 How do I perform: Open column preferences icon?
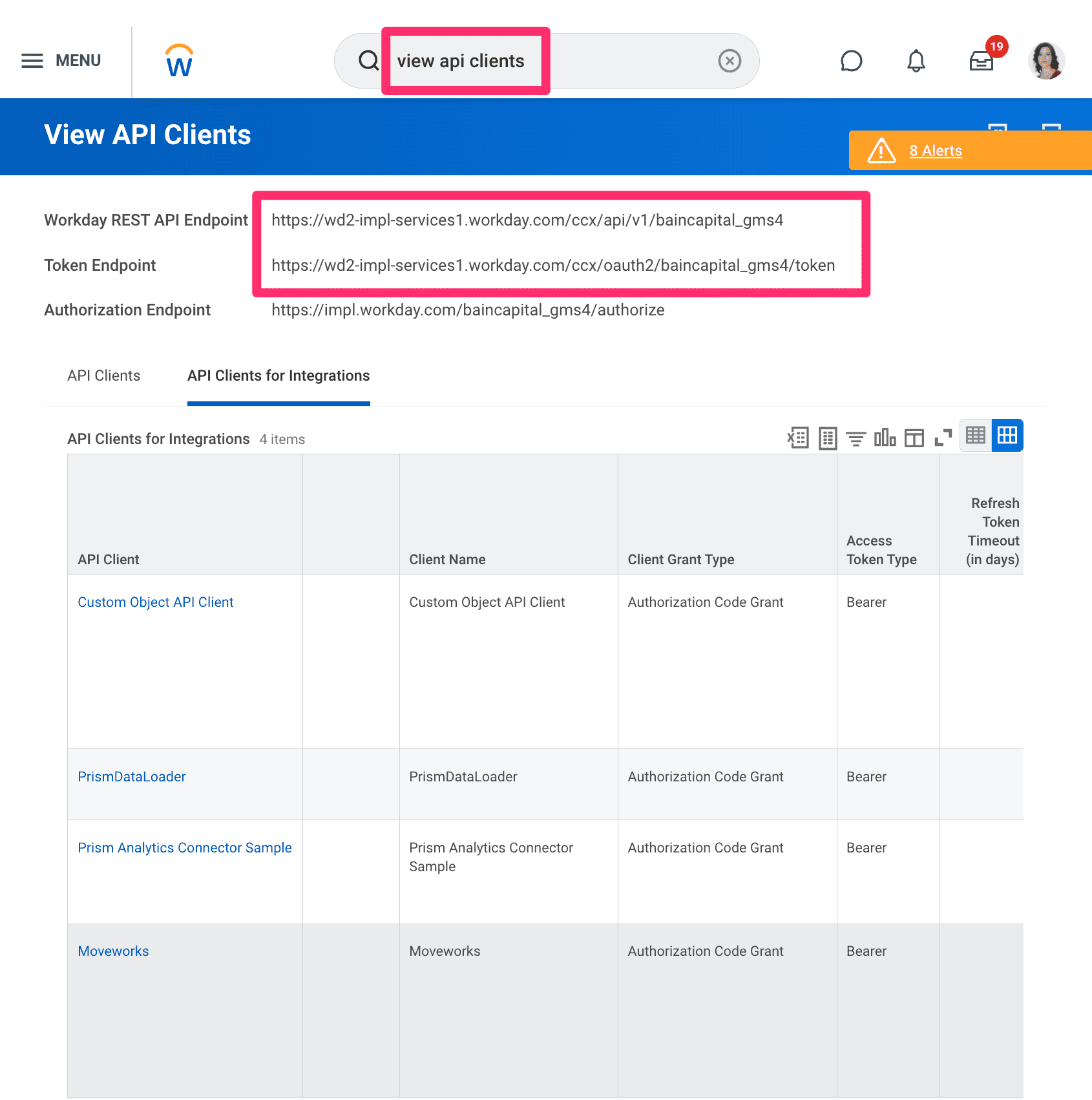click(914, 438)
